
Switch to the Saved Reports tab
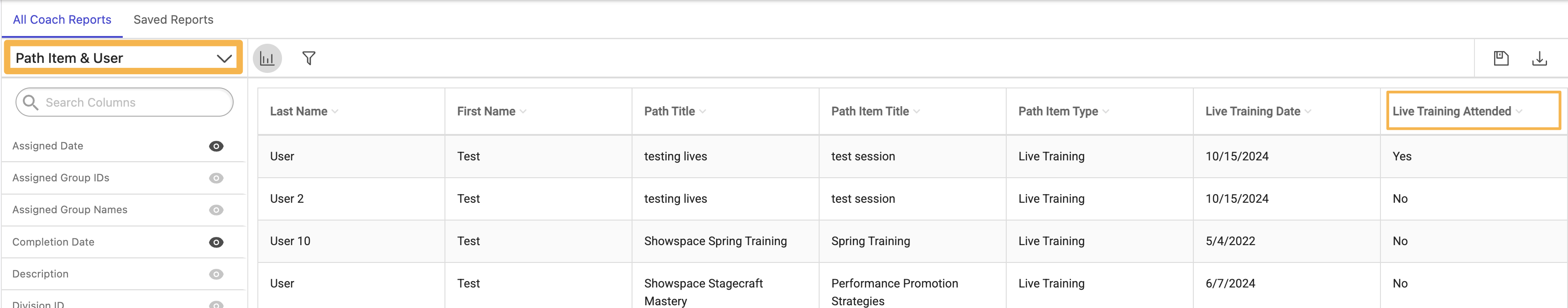tap(173, 20)
